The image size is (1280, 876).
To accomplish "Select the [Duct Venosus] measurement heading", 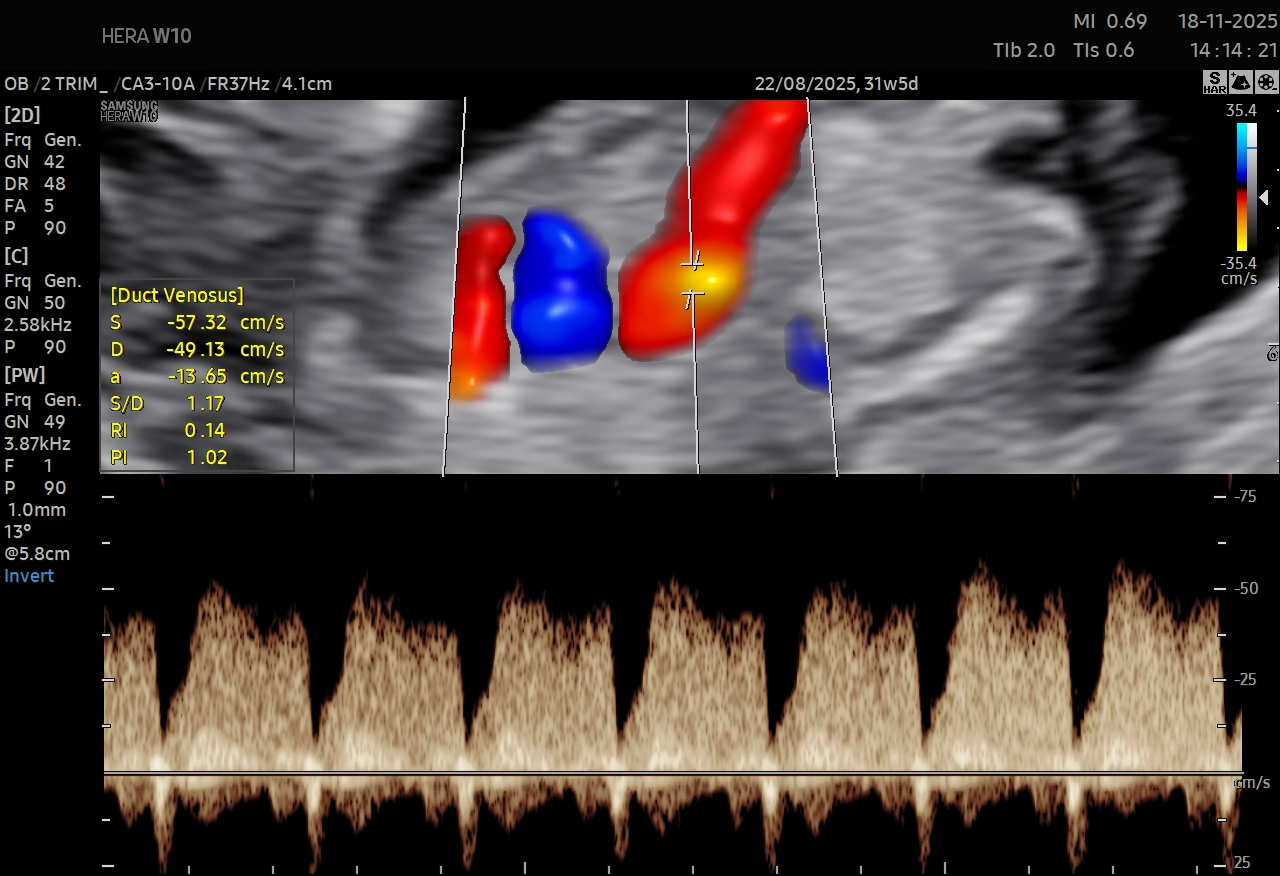I will point(177,296).
